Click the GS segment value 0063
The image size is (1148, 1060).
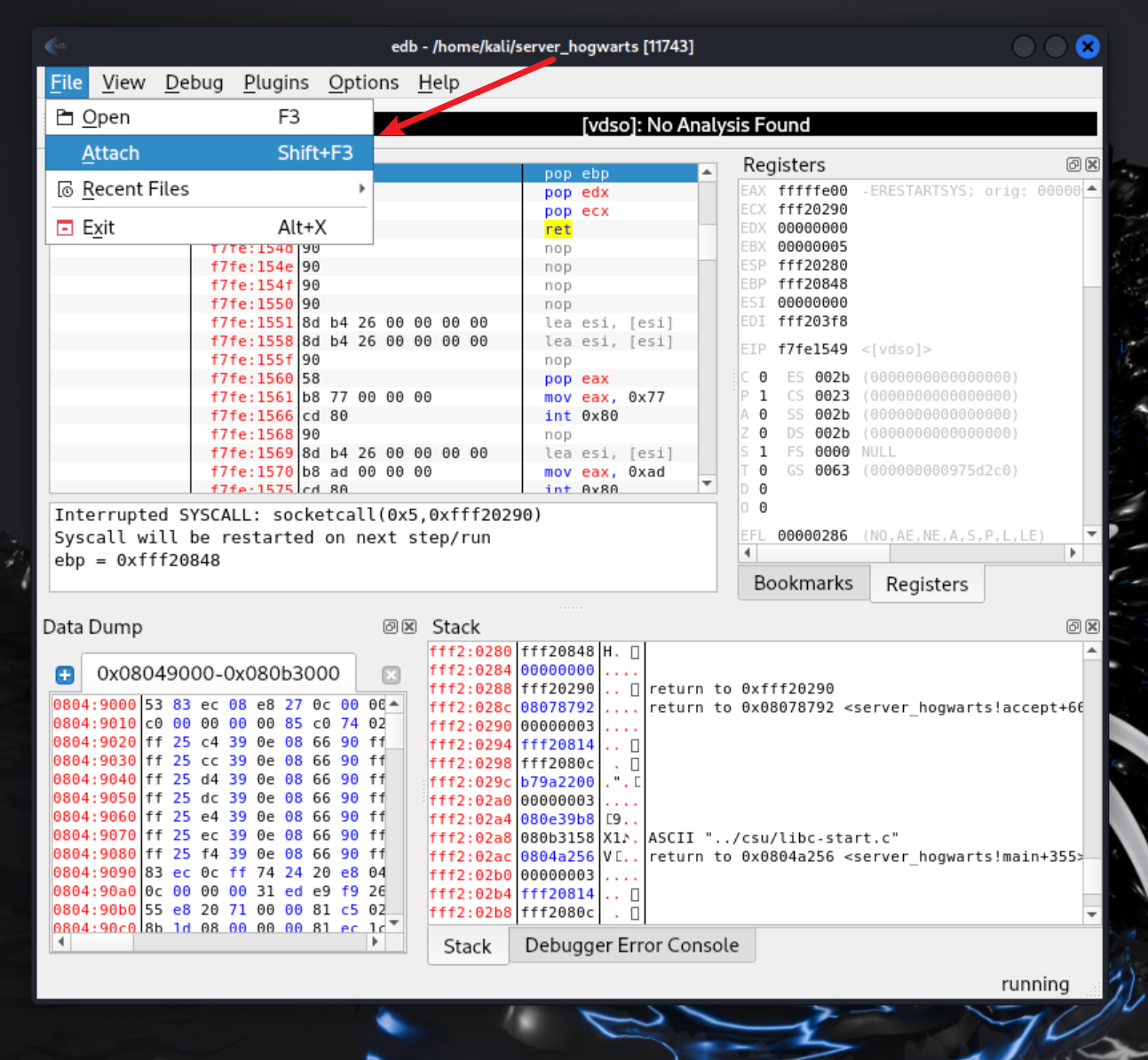(x=832, y=471)
